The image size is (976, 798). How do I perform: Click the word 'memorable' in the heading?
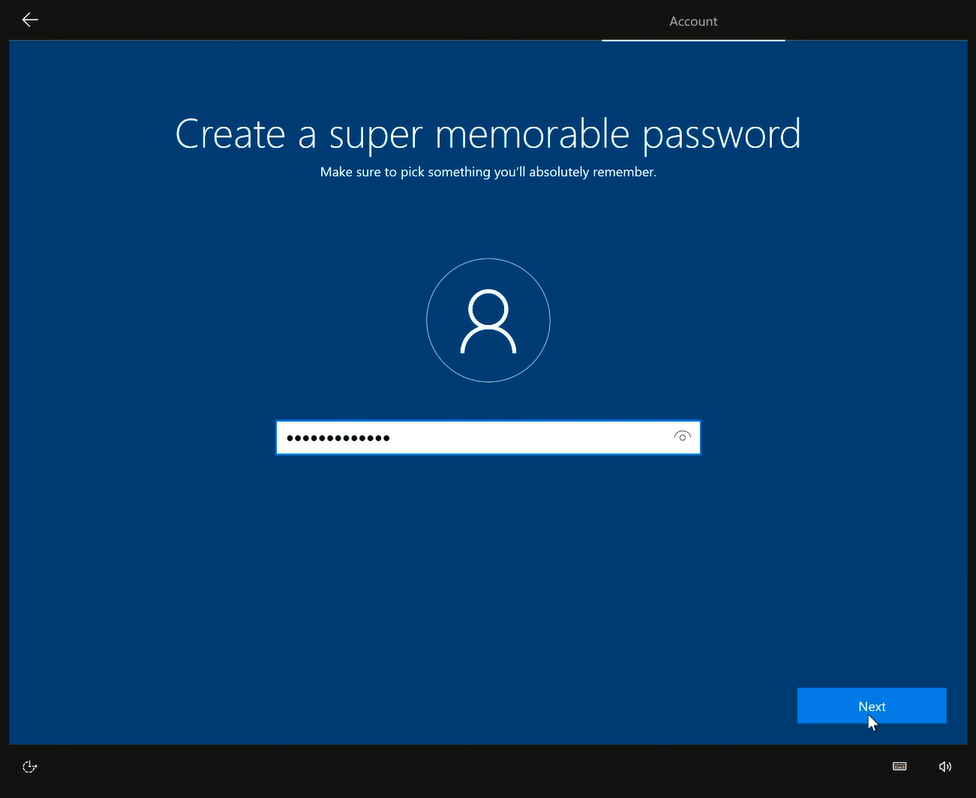(529, 134)
